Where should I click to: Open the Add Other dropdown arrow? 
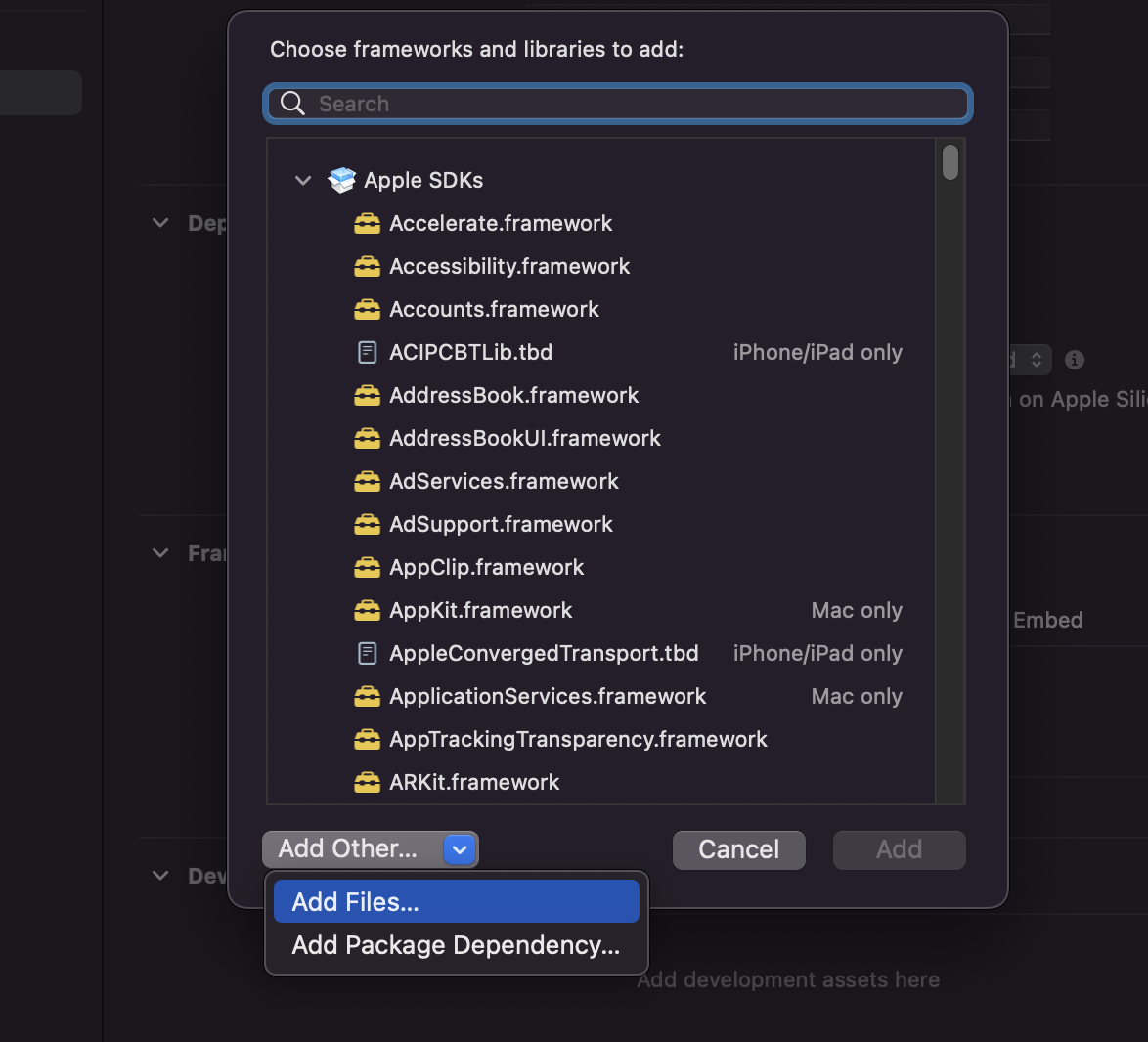pos(460,849)
